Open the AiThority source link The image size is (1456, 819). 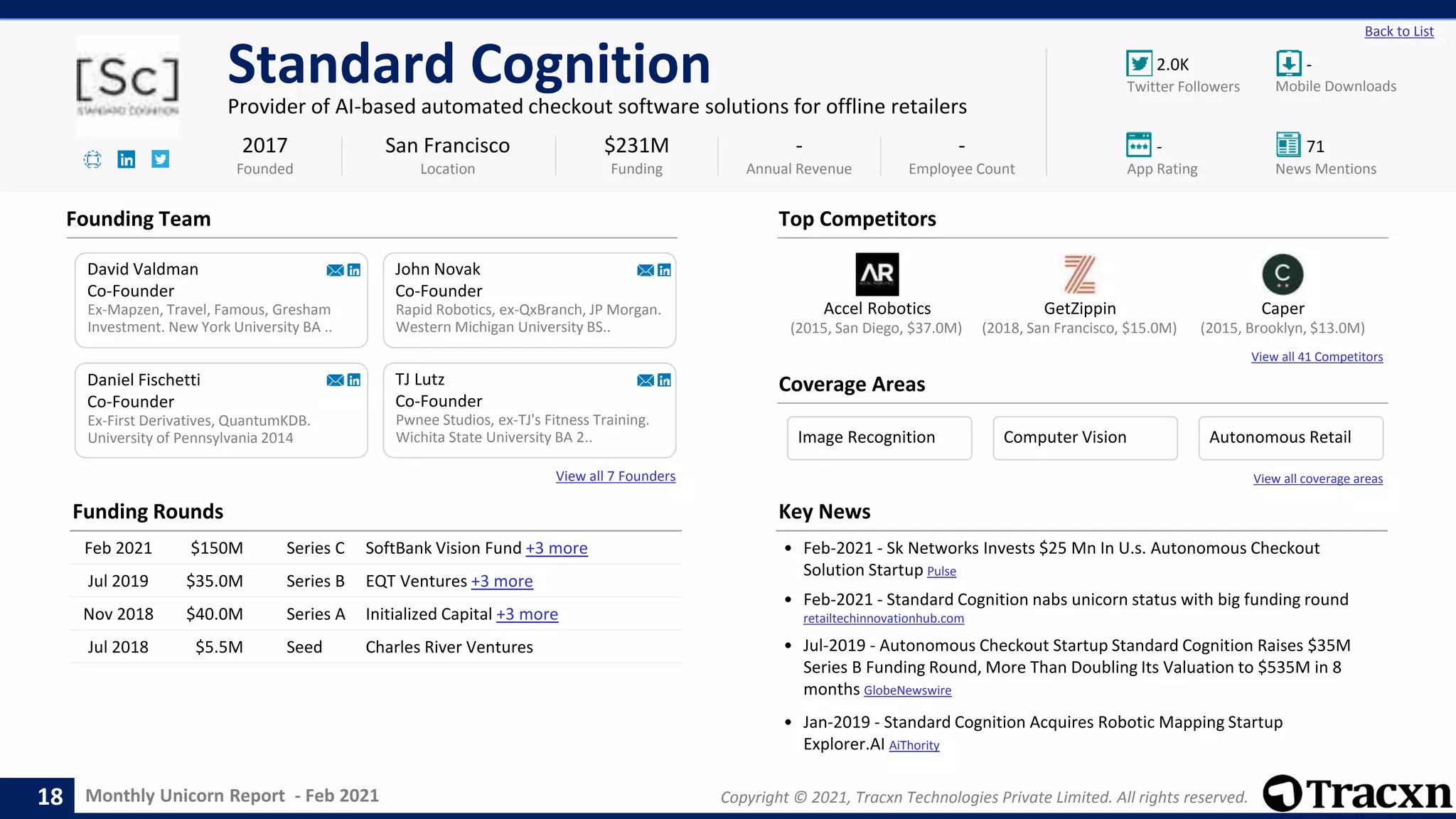coord(914,745)
